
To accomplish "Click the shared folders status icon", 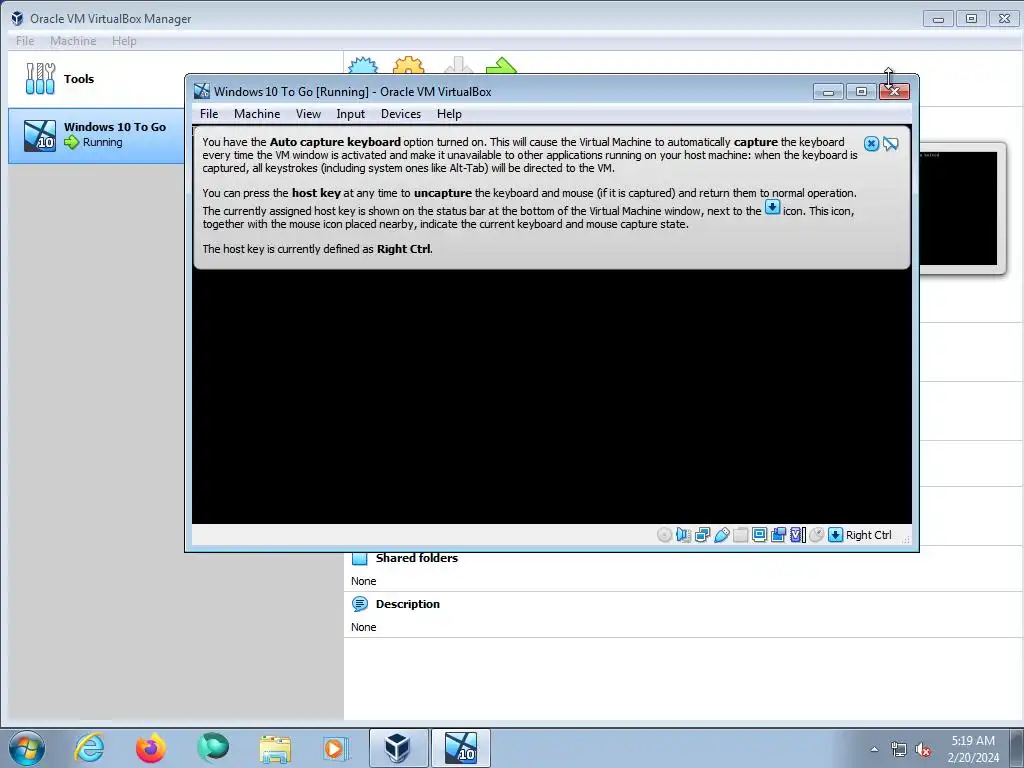I will 740,535.
